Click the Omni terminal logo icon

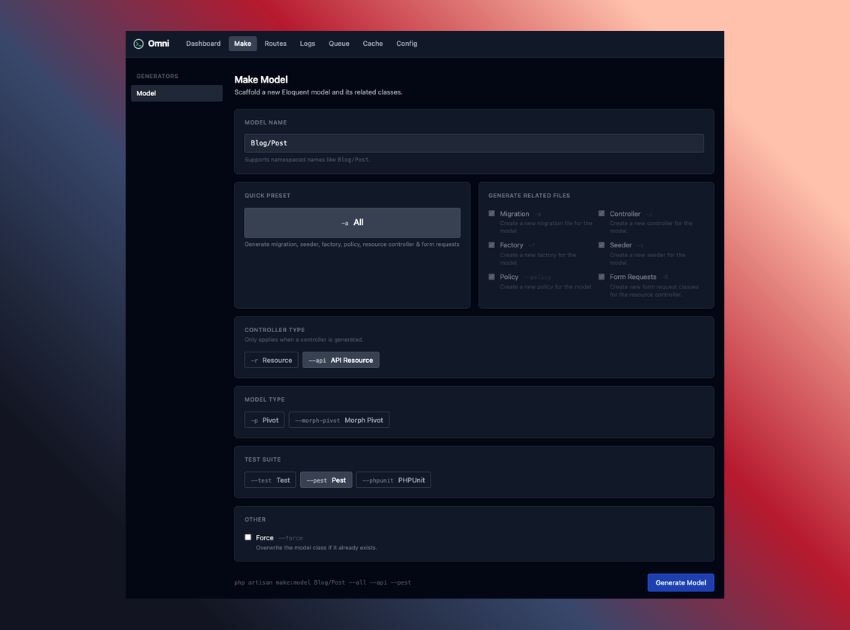[x=138, y=44]
